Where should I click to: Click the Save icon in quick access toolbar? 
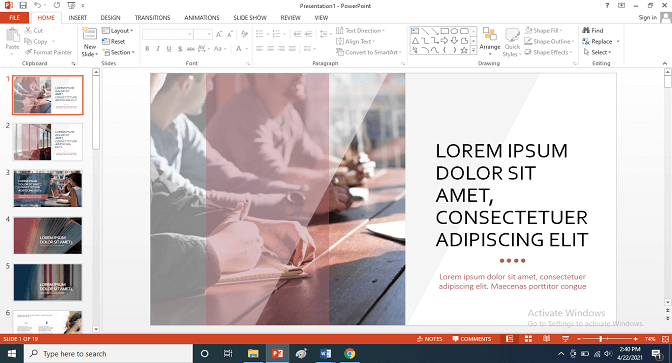click(23, 6)
